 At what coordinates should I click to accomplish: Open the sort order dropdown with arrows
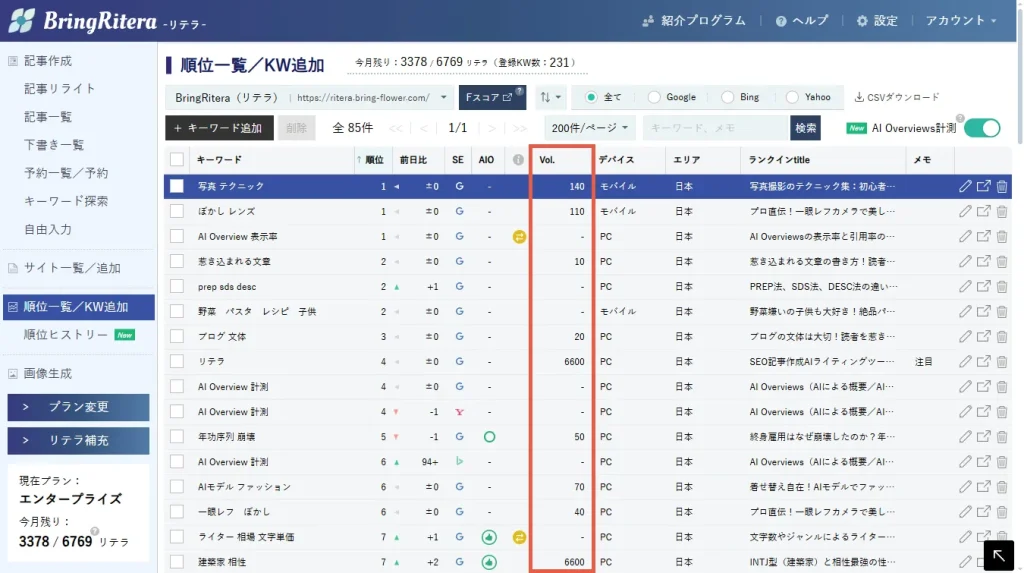click(551, 97)
